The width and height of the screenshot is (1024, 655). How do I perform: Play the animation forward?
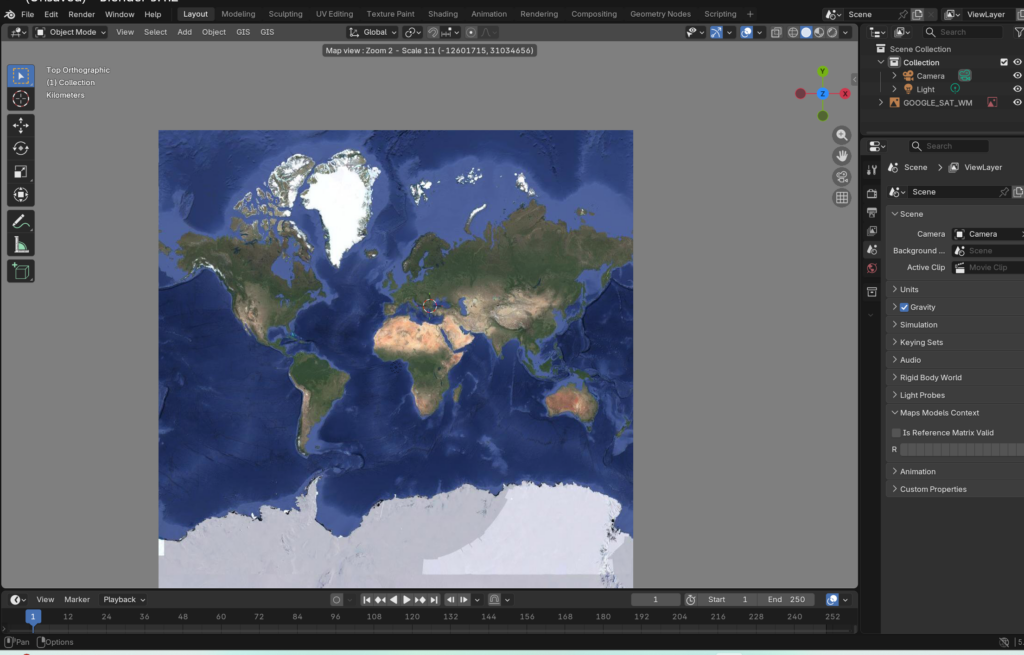[x=406, y=599]
